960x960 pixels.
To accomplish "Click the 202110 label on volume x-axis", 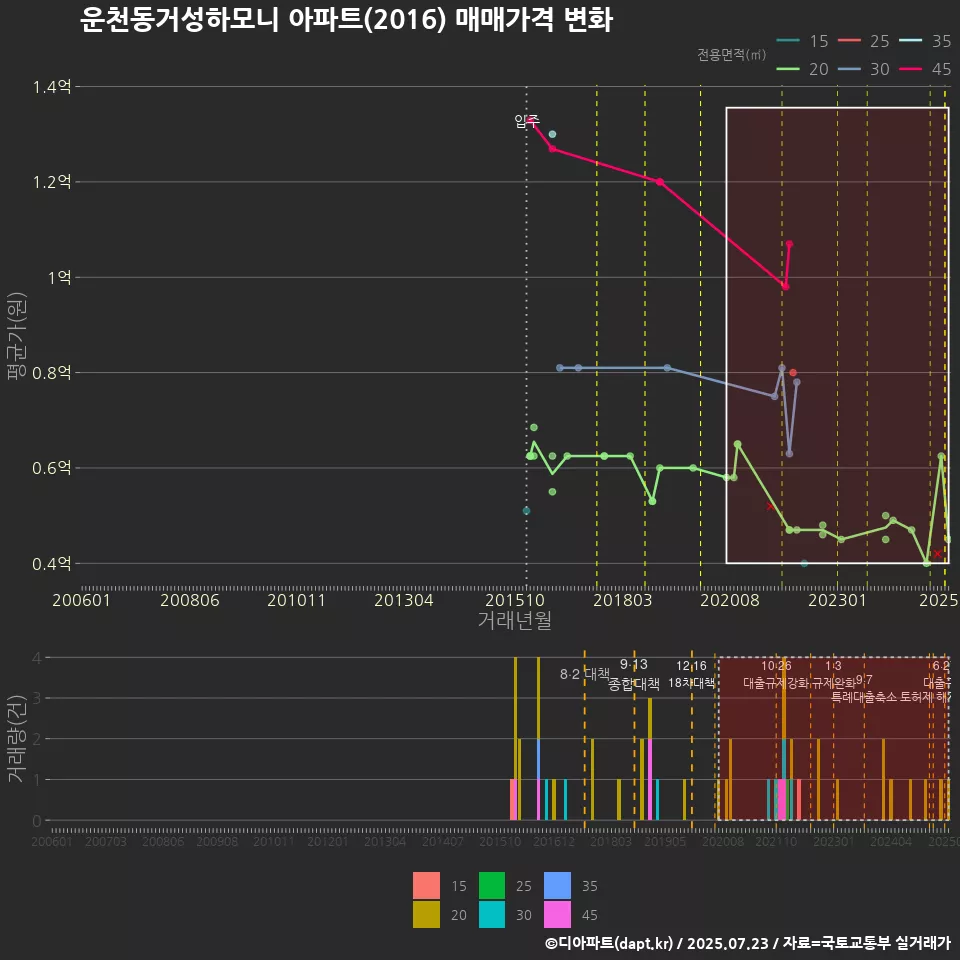I will point(776,841).
